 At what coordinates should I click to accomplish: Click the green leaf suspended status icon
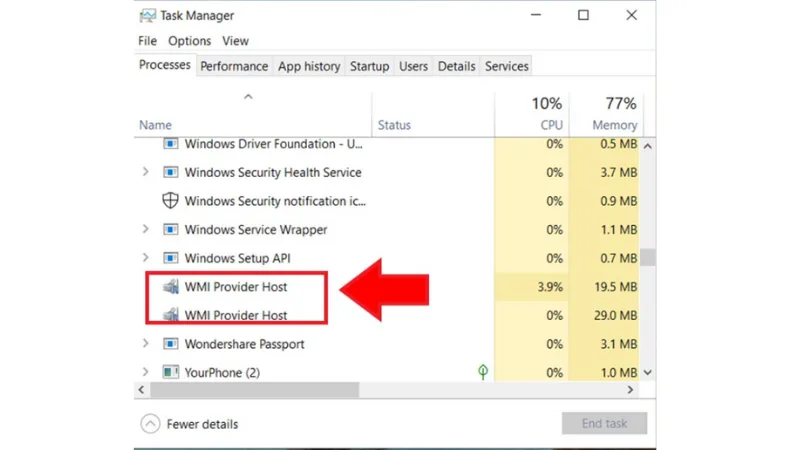pyautogui.click(x=483, y=372)
